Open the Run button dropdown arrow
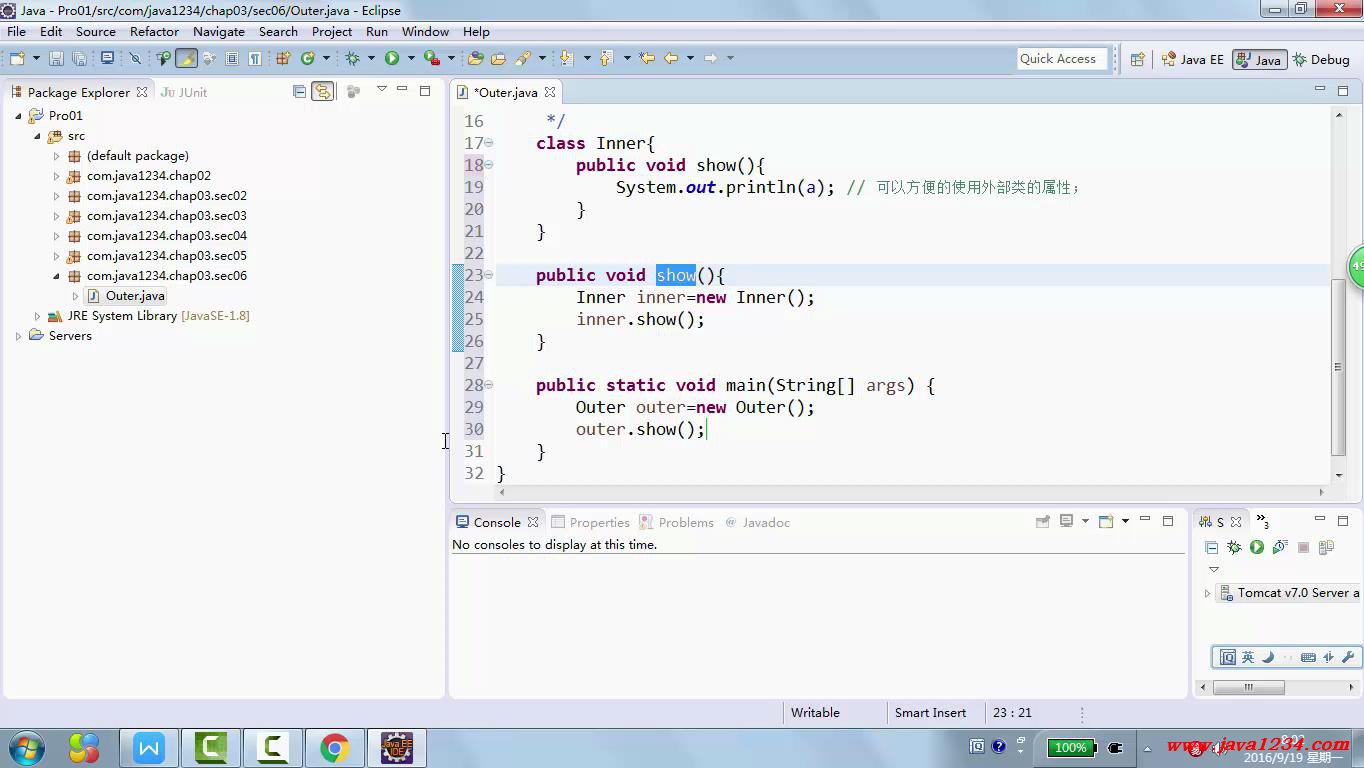This screenshot has height=768, width=1364. coord(410,58)
